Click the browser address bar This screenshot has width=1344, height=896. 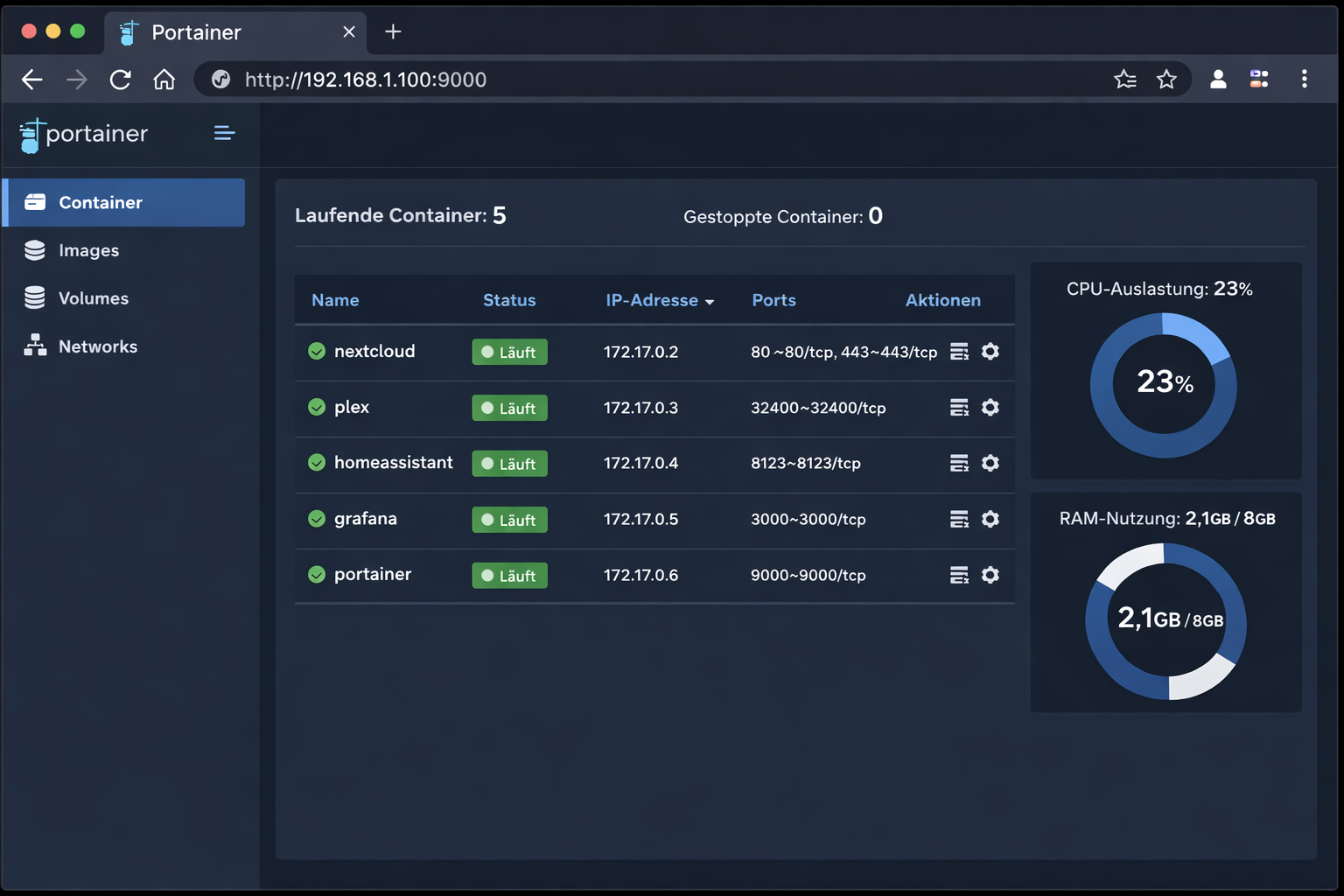coord(366,79)
